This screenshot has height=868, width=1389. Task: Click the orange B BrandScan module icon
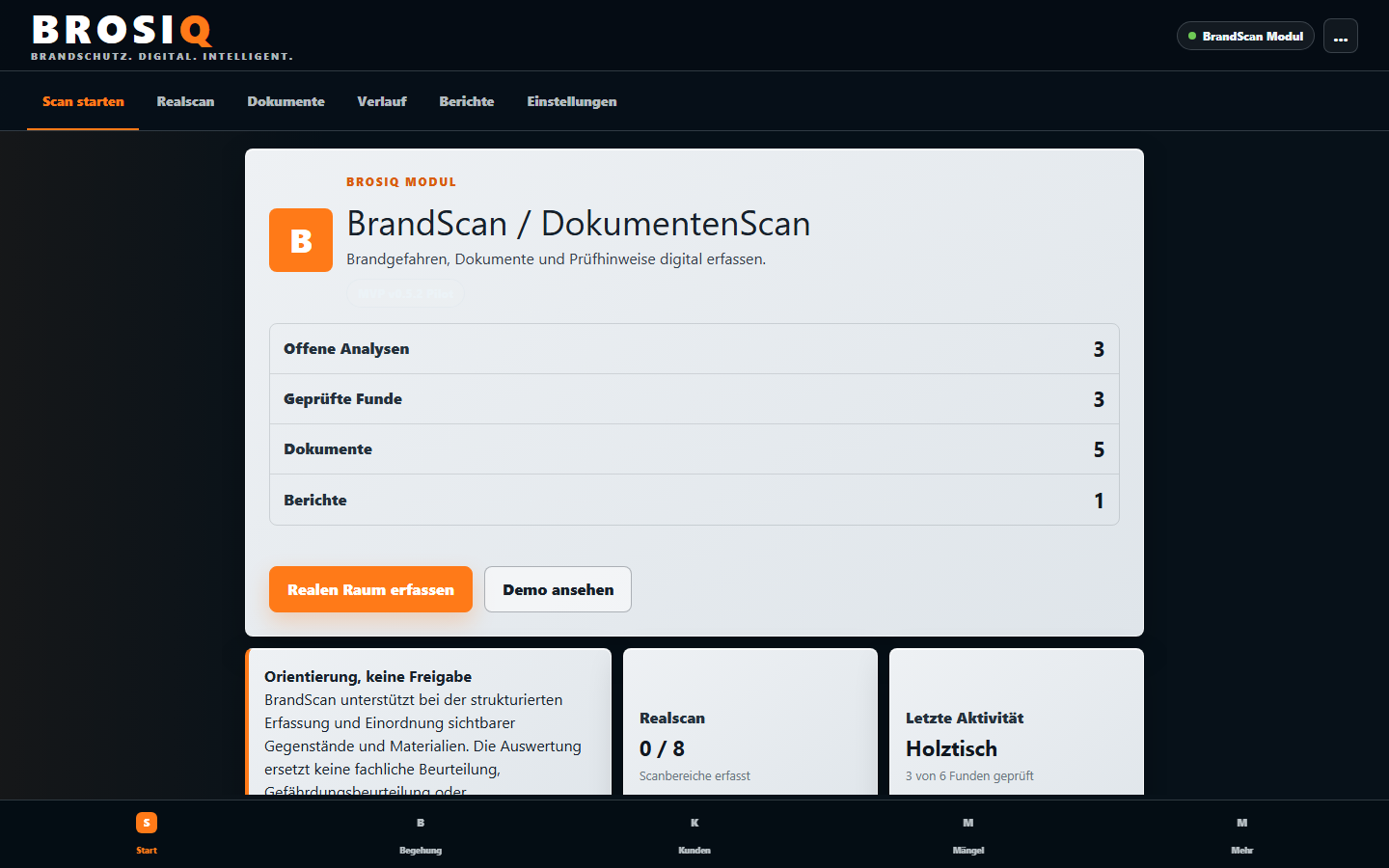301,240
